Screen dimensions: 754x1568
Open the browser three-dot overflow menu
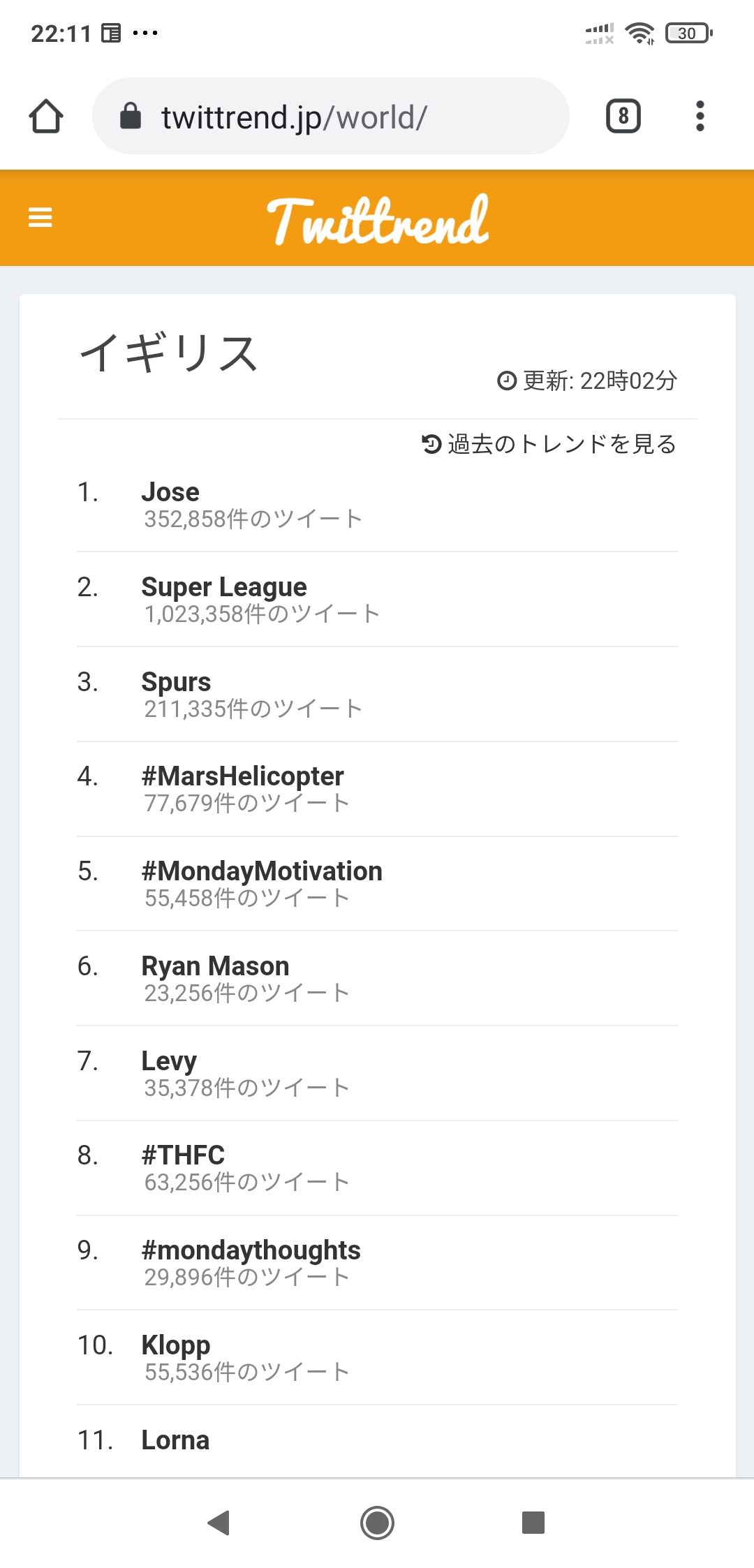[x=700, y=116]
